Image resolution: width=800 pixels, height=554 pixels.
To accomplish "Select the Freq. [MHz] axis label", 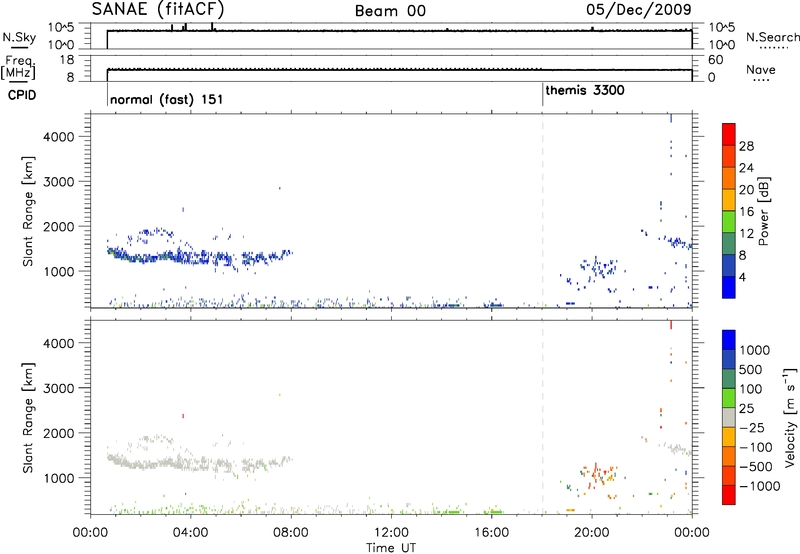I will pos(19,67).
